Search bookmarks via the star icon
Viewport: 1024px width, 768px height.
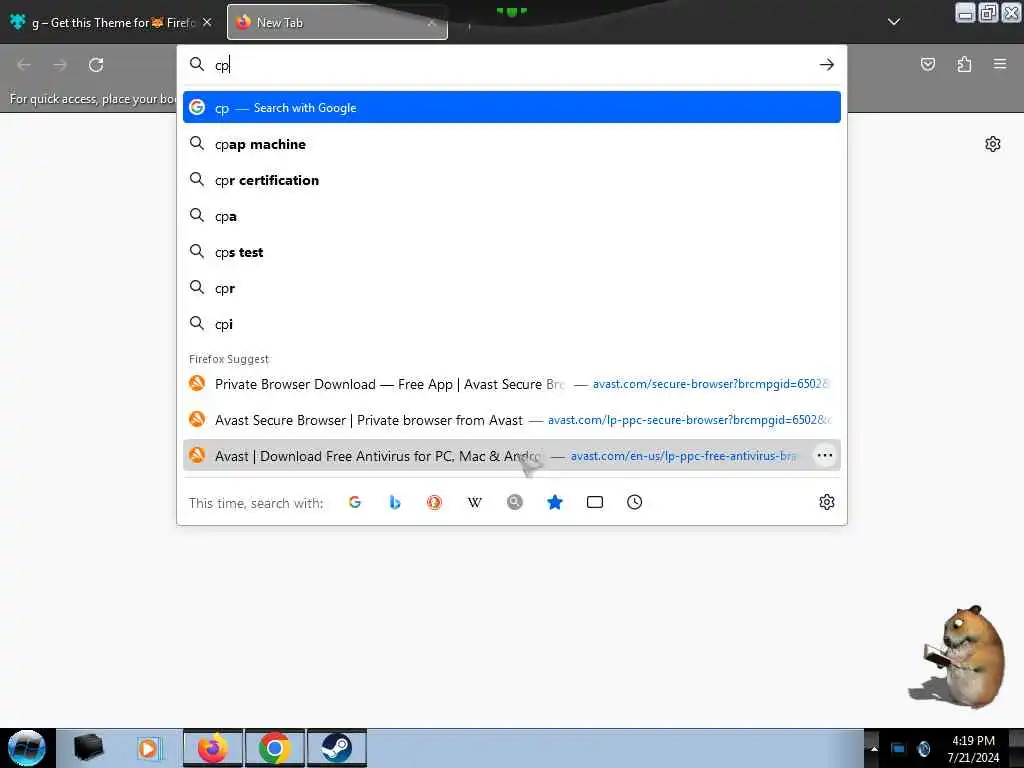554,502
